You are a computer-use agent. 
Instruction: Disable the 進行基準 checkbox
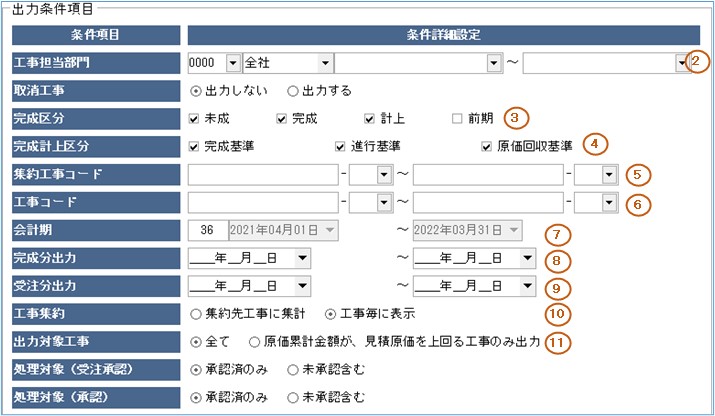click(341, 146)
